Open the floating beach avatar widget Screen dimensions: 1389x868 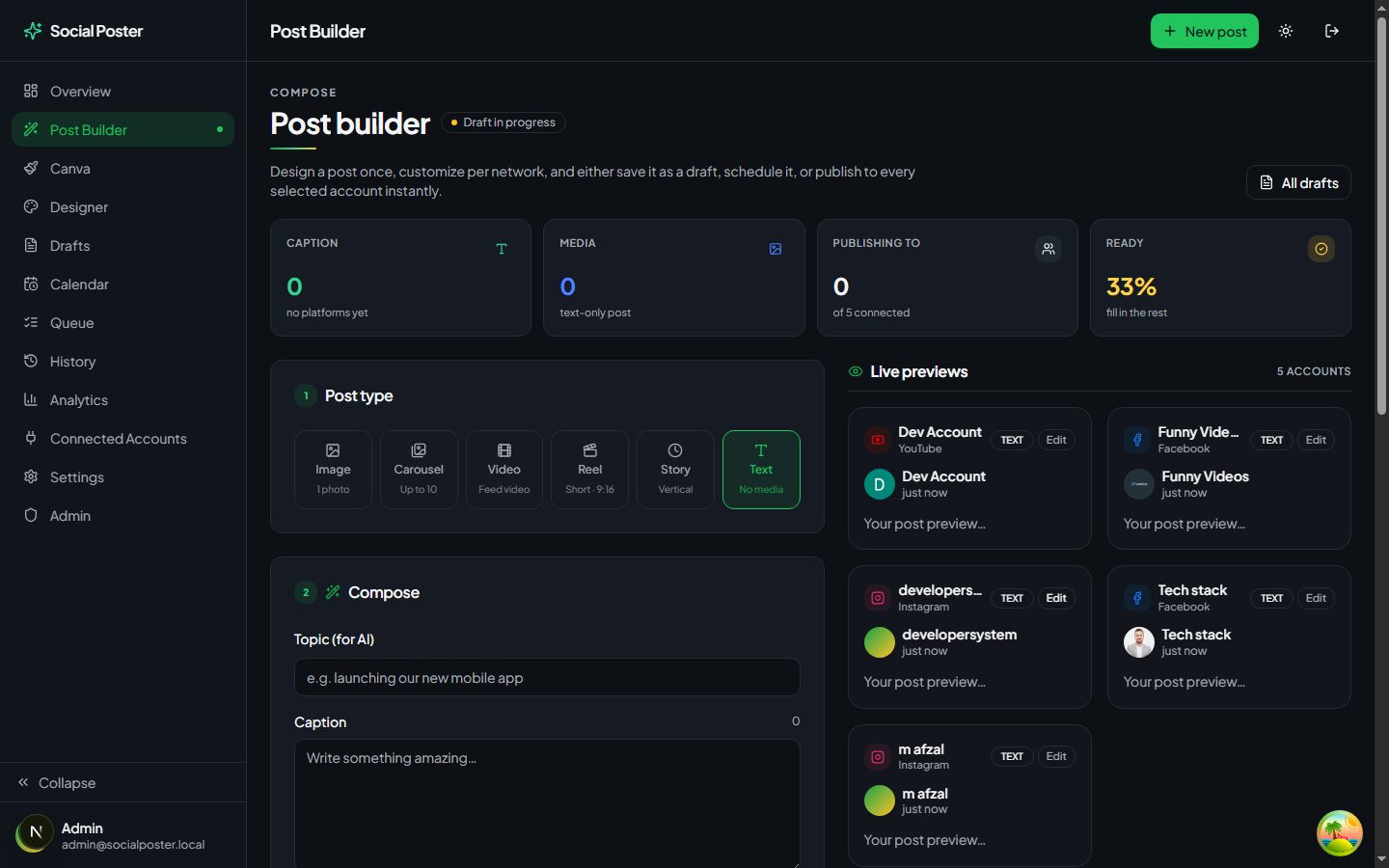[1340, 833]
